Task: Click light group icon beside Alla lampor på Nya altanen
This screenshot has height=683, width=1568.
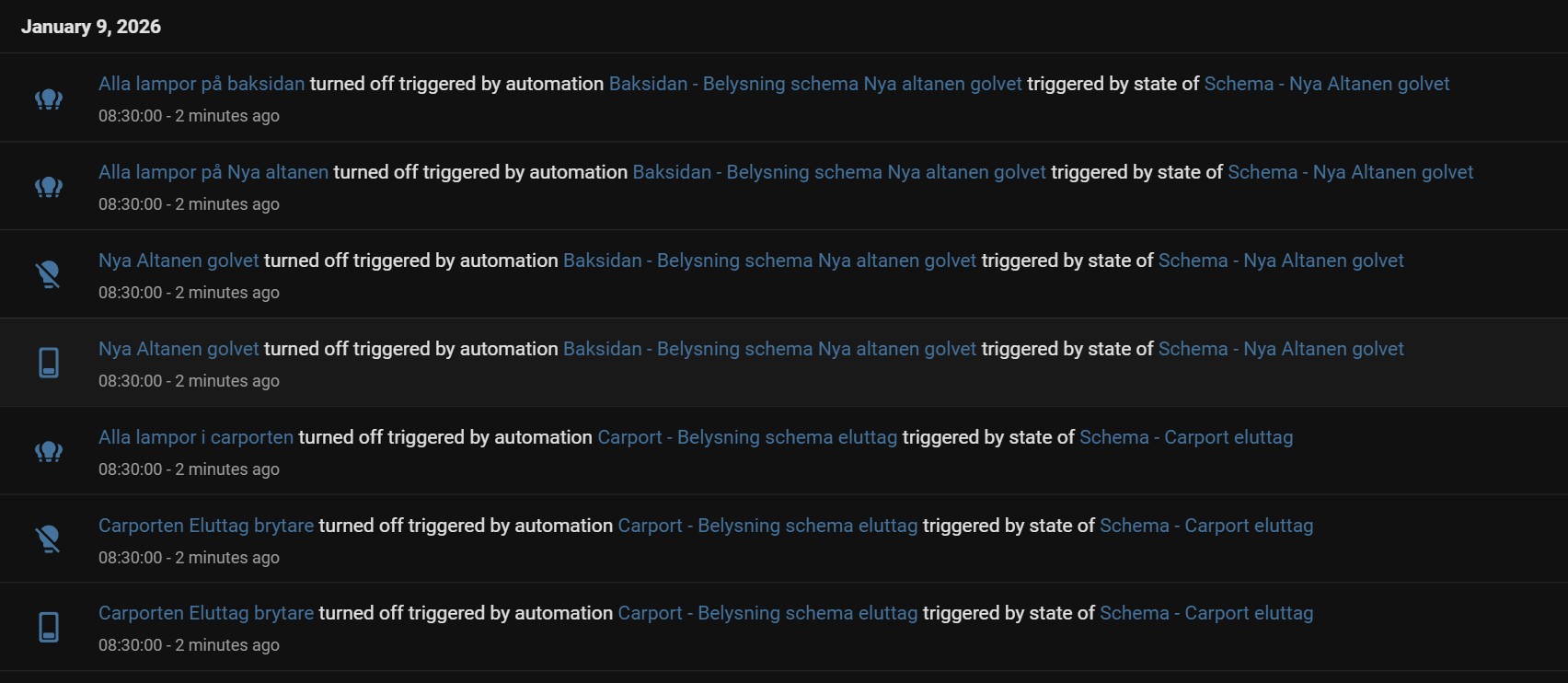Action: click(x=49, y=187)
